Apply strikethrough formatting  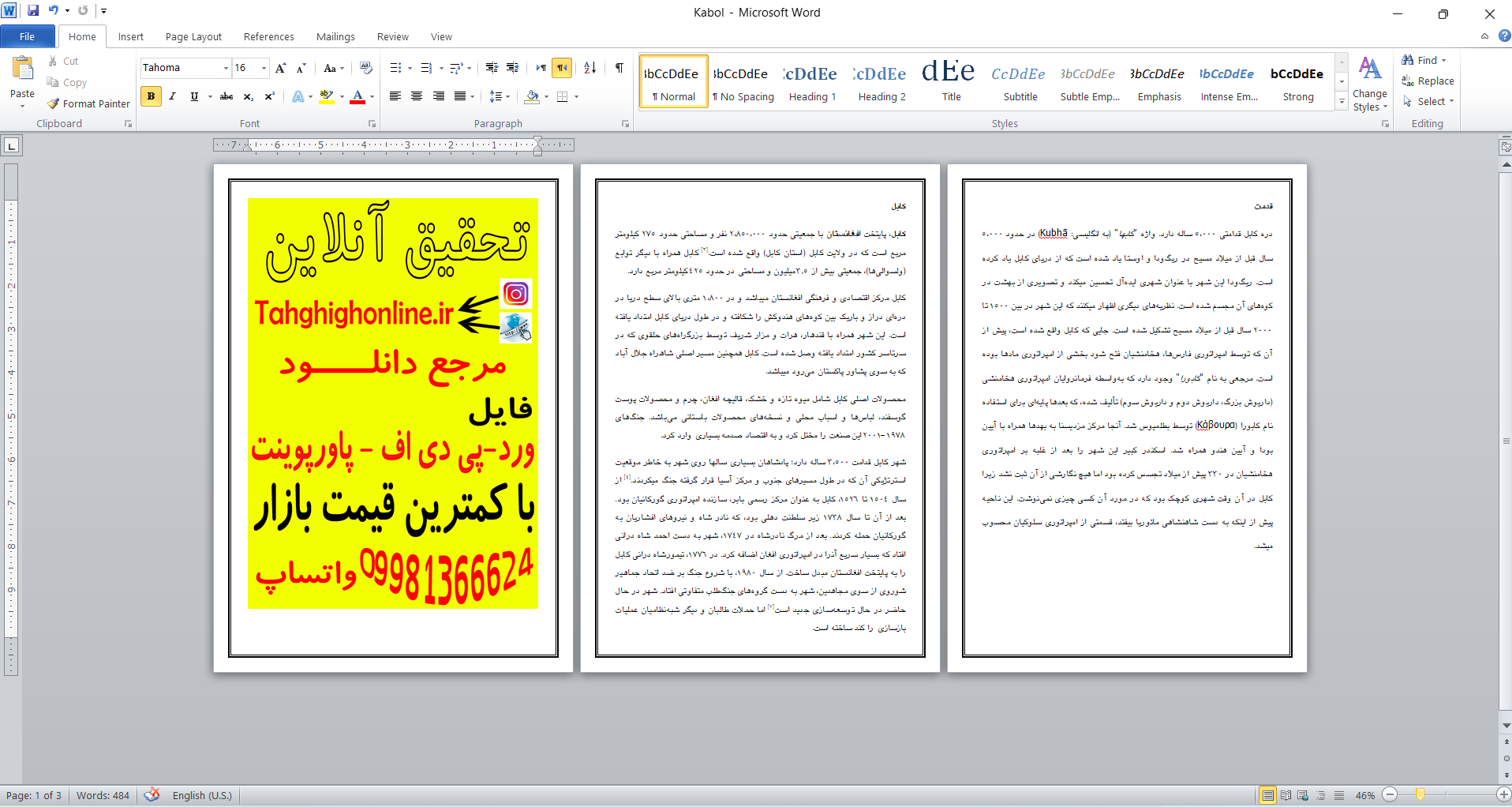226,96
